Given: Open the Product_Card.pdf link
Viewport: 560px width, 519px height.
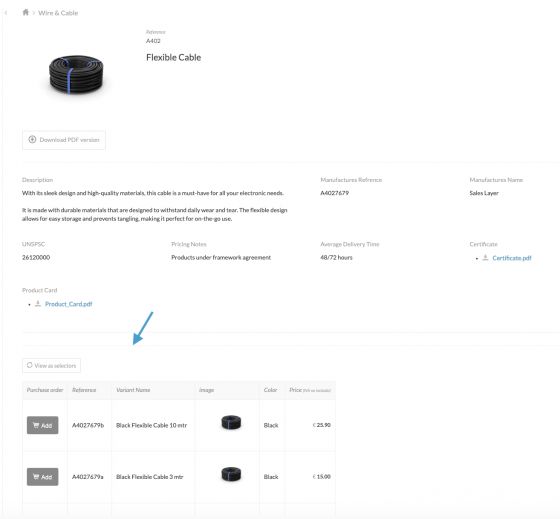Looking at the screenshot, I should pos(69,304).
